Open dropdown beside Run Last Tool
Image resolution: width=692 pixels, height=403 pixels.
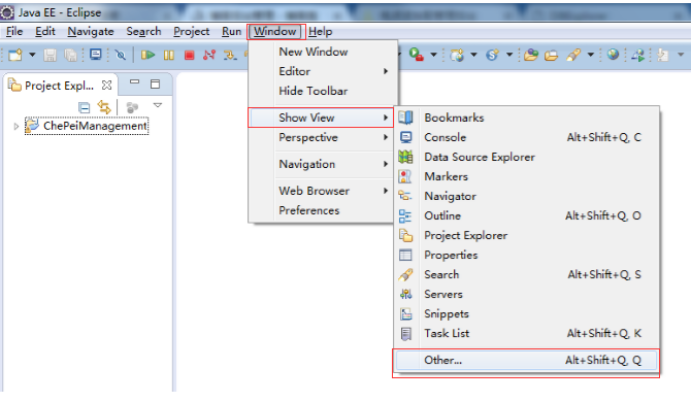pyautogui.click(x=434, y=55)
